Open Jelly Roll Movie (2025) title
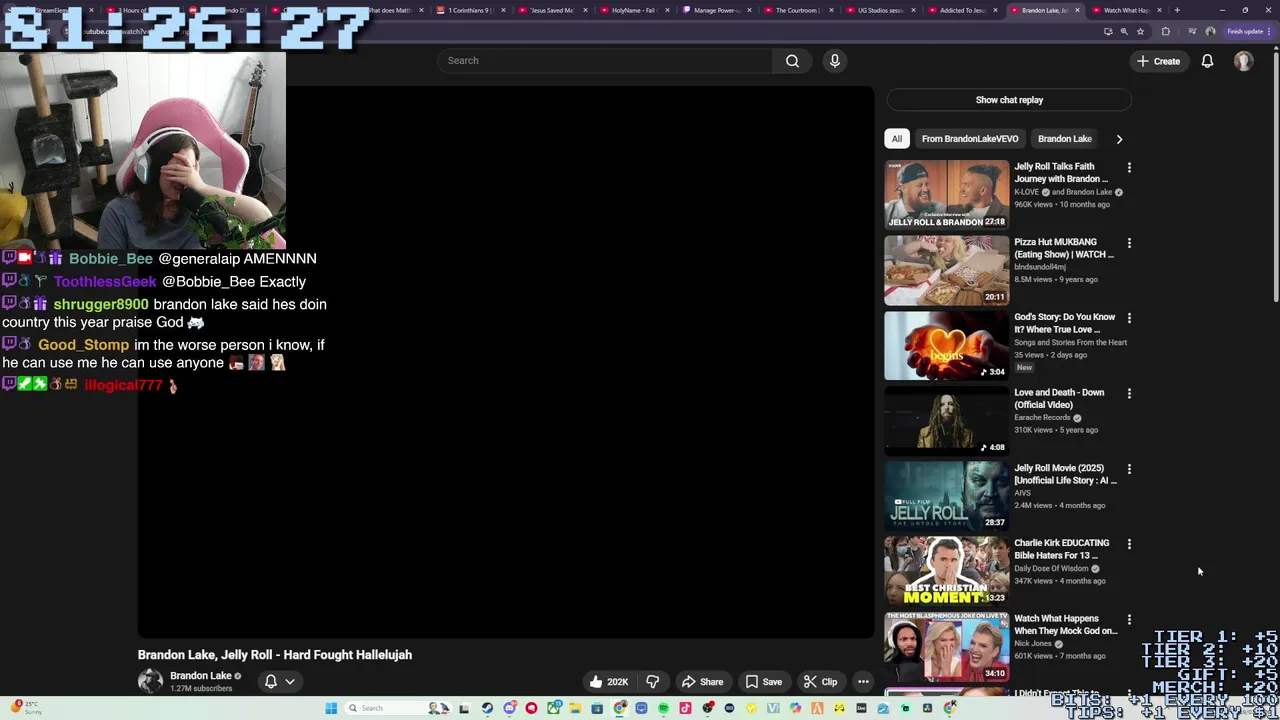Image resolution: width=1280 pixels, height=720 pixels. click(1065, 474)
